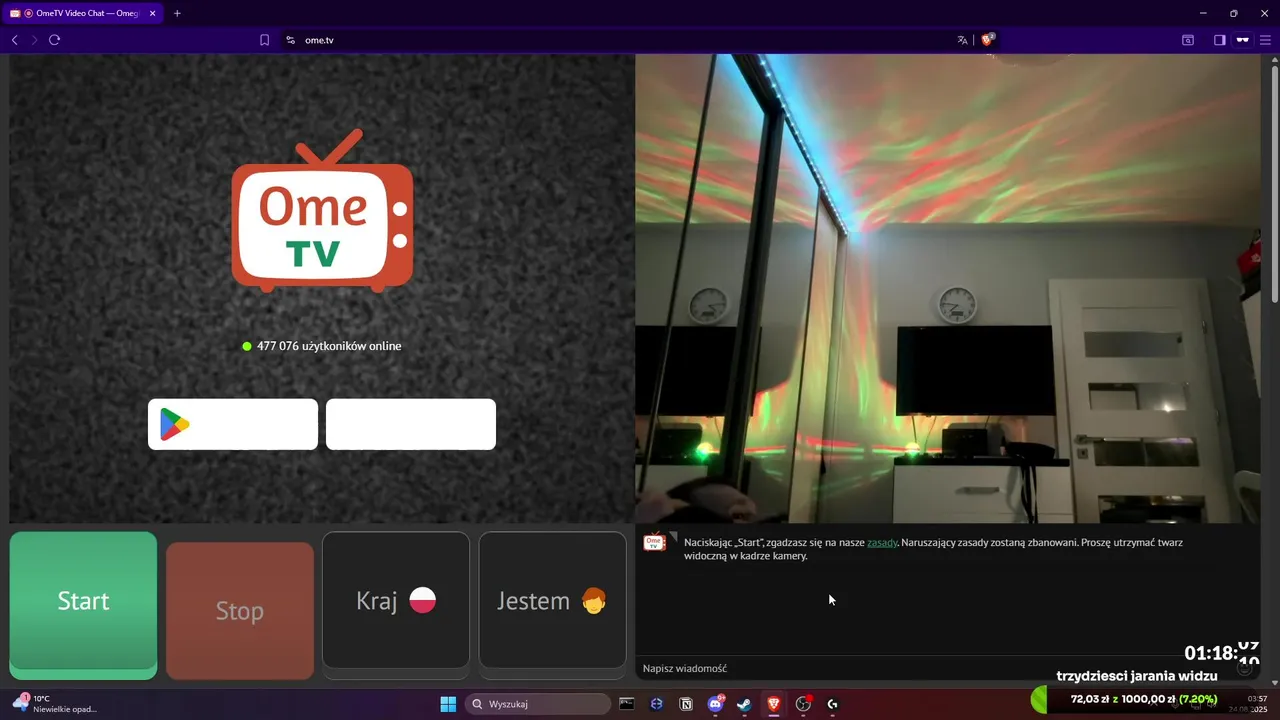Open the Jestem gender selector

(552, 600)
